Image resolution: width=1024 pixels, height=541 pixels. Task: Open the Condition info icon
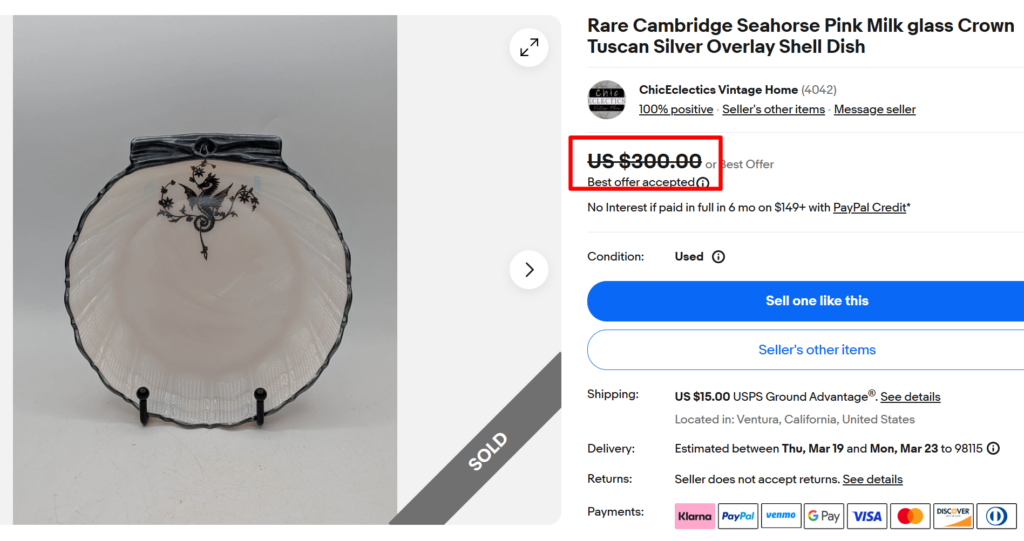[718, 257]
